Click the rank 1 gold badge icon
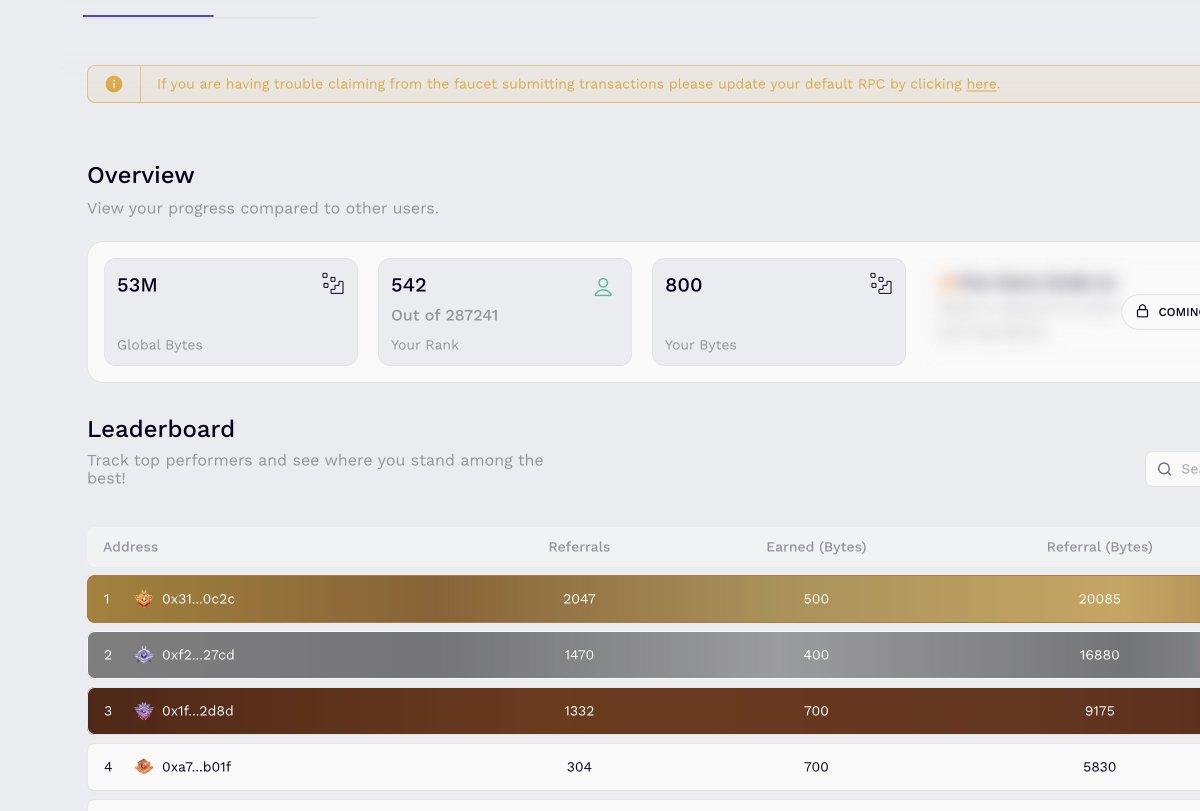The width and height of the screenshot is (1200, 811). (144, 599)
